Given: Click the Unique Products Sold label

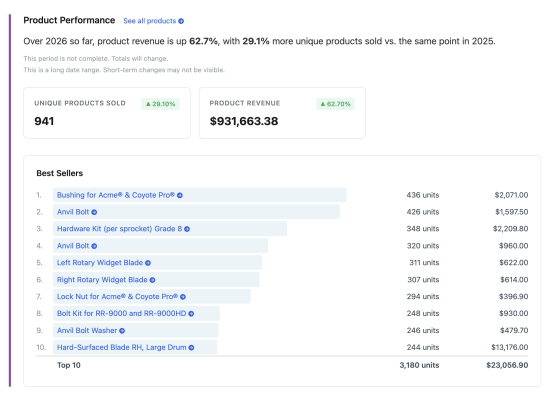Looking at the screenshot, I should coord(80,103).
